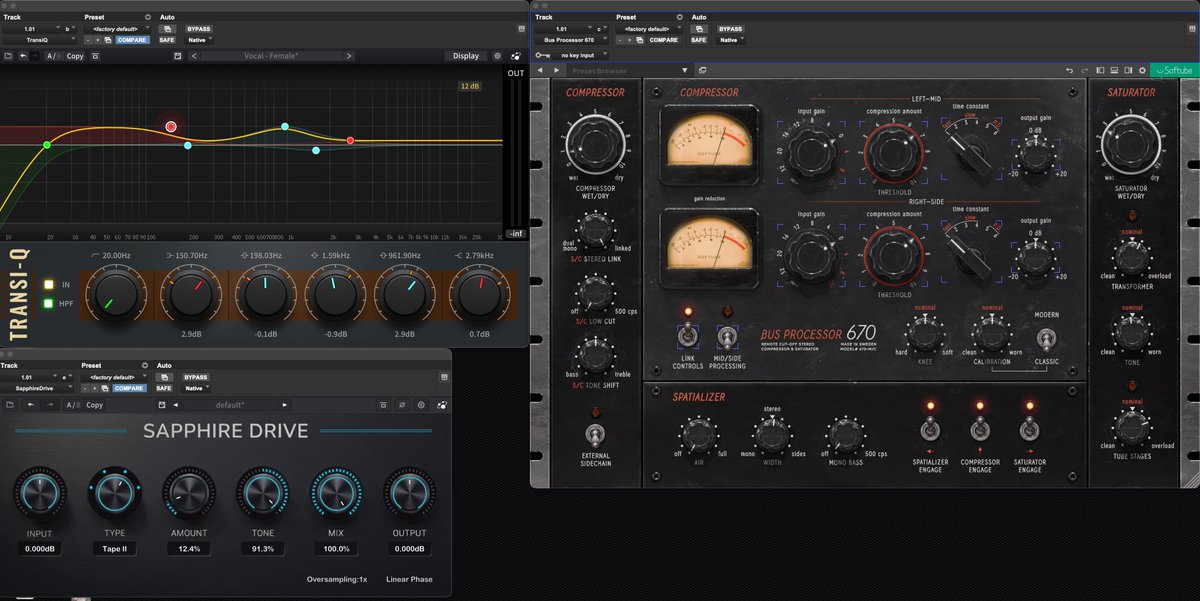This screenshot has width=1200, height=601.
Task: Open Native dropdown in Bus Processor window
Action: (x=731, y=40)
